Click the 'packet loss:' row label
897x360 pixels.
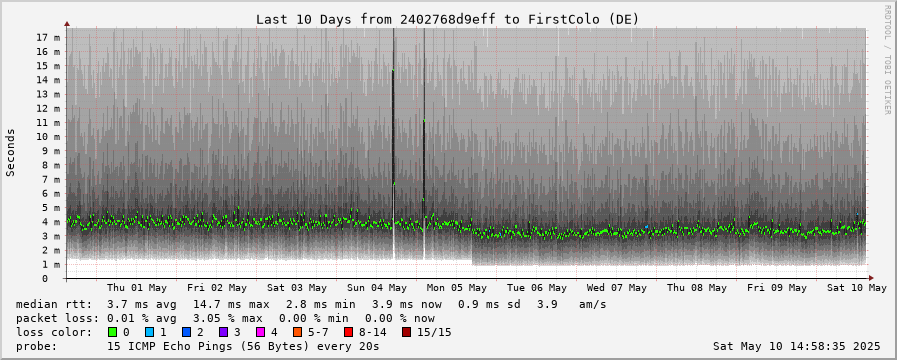(57, 318)
